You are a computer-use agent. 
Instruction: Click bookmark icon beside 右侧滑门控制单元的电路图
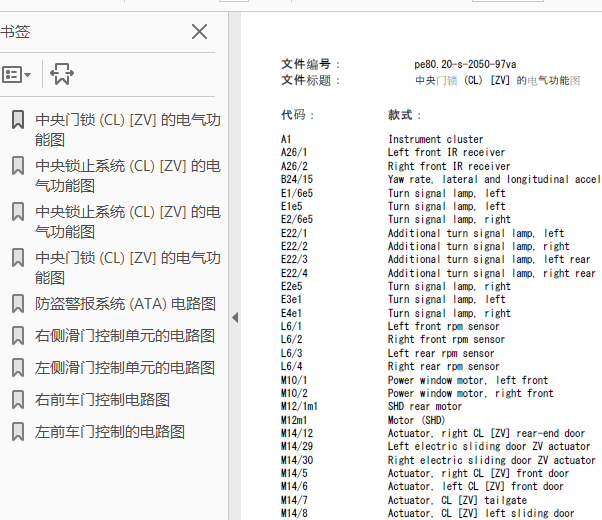tap(18, 336)
